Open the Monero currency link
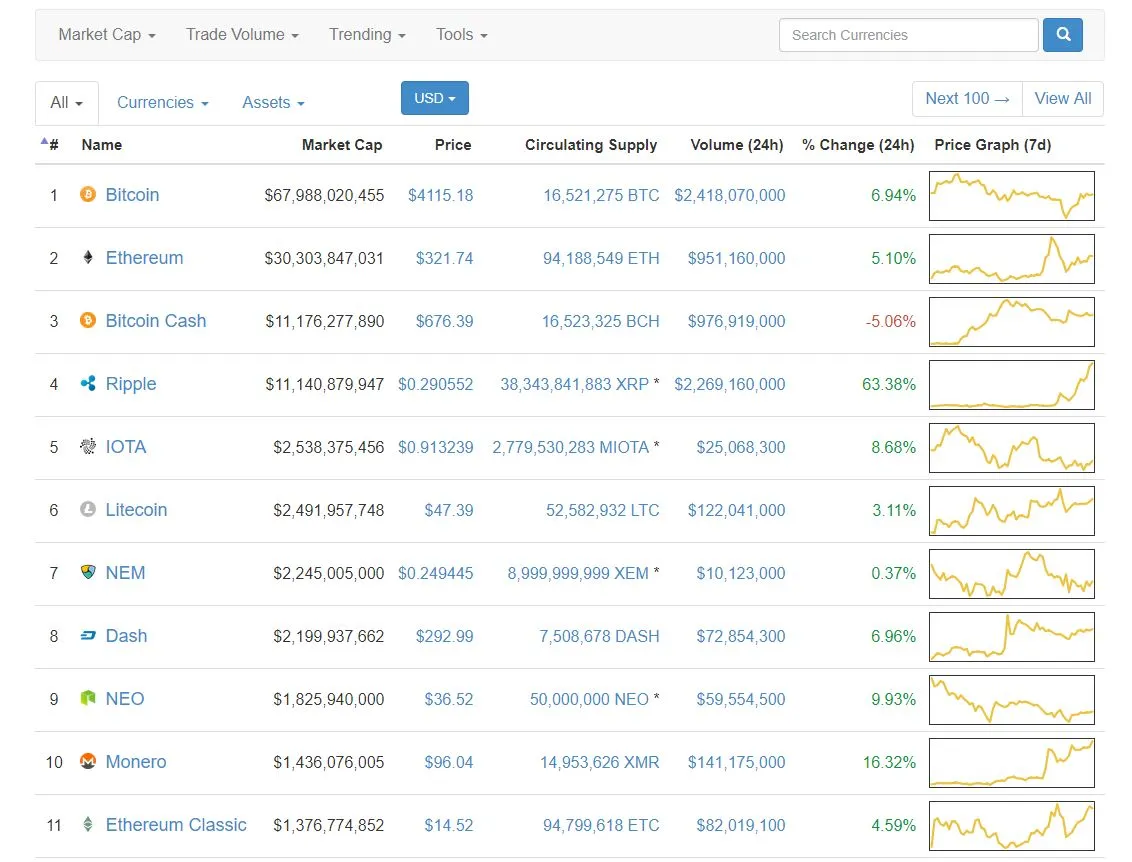1132x862 pixels. (136, 762)
